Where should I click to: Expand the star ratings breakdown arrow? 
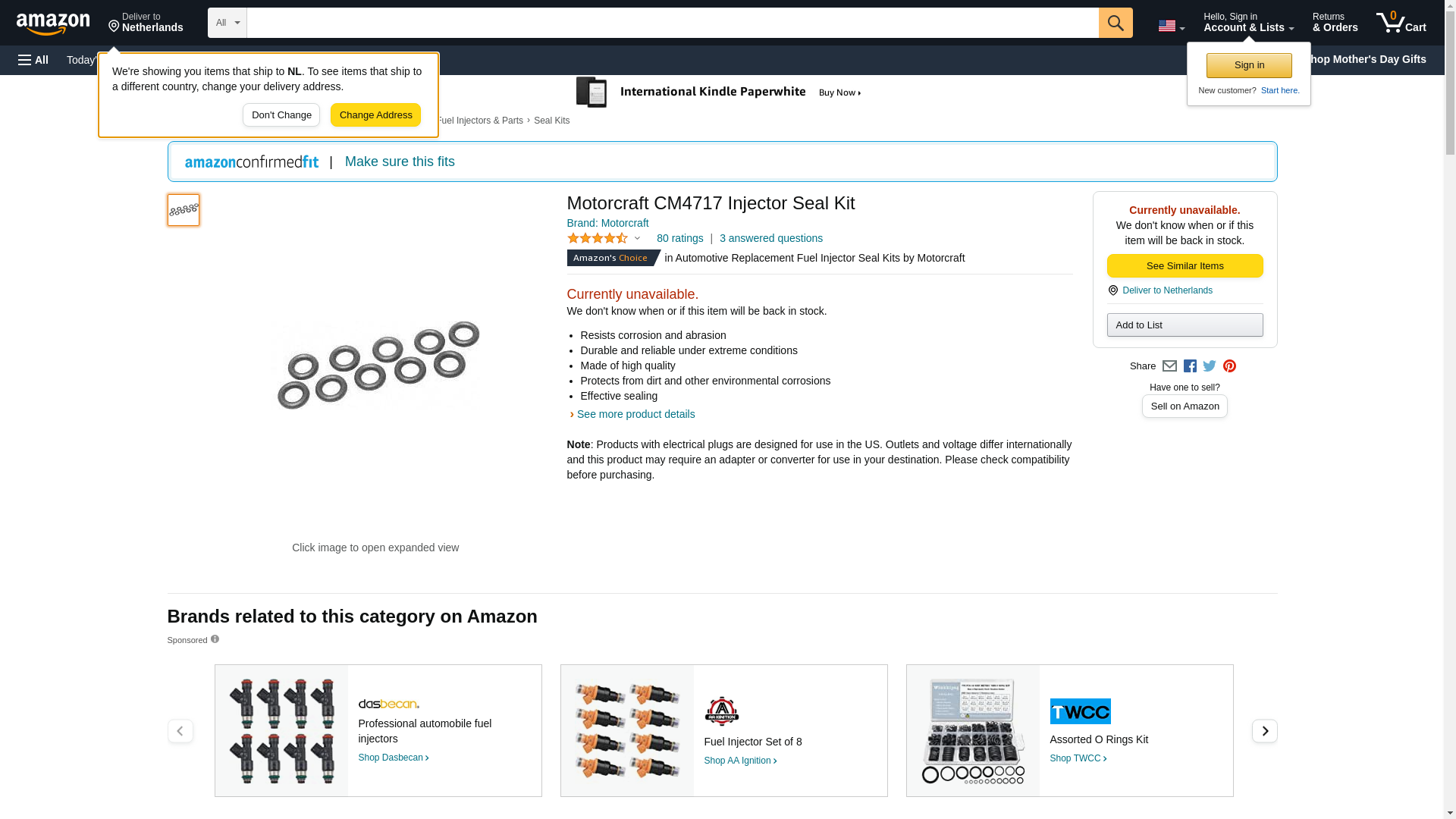click(x=637, y=238)
